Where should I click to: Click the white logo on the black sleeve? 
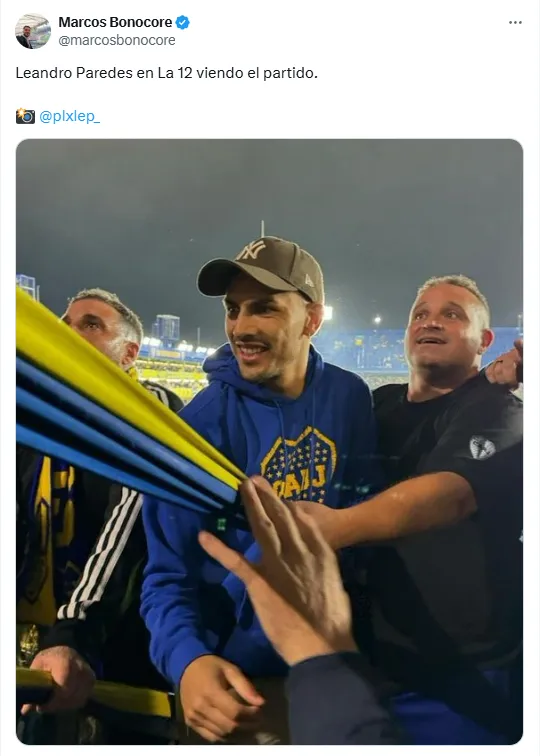pos(482,447)
